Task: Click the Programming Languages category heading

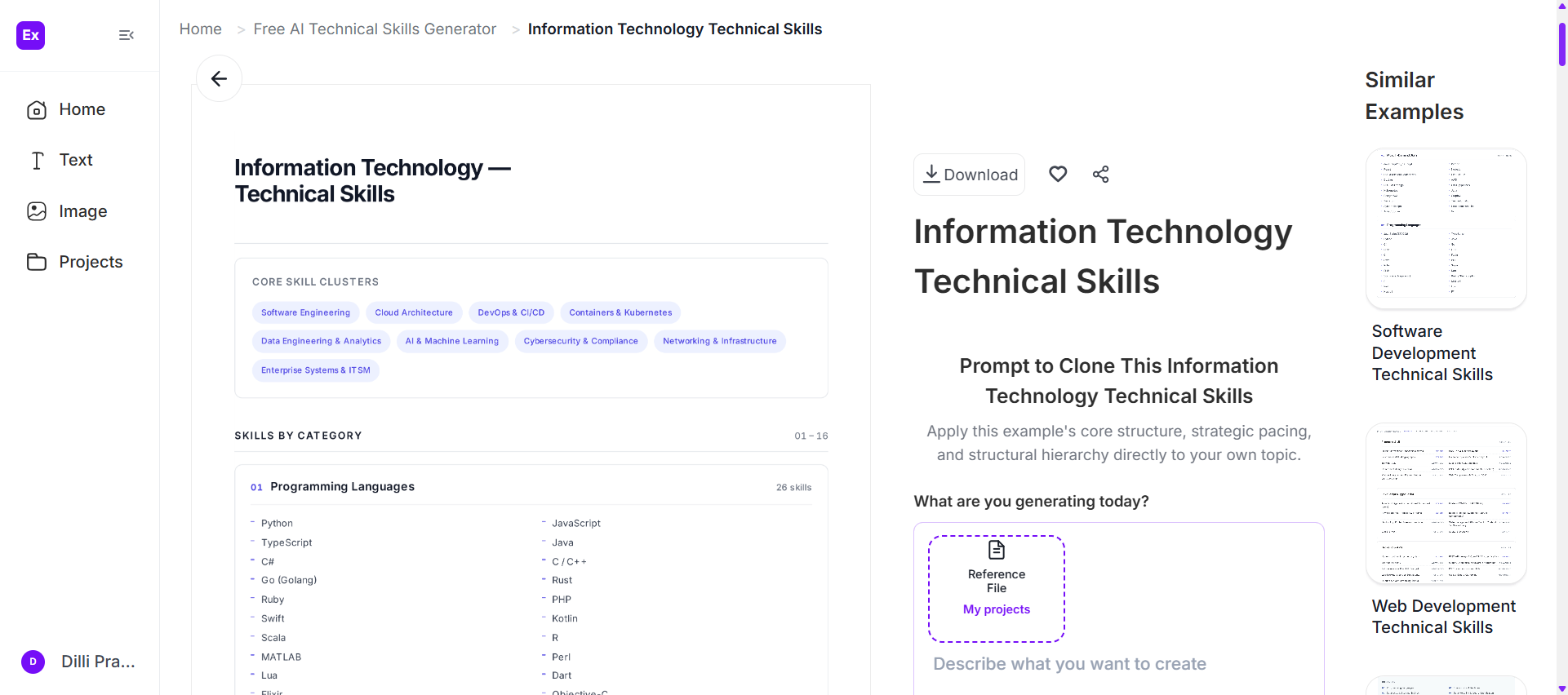Action: [343, 487]
